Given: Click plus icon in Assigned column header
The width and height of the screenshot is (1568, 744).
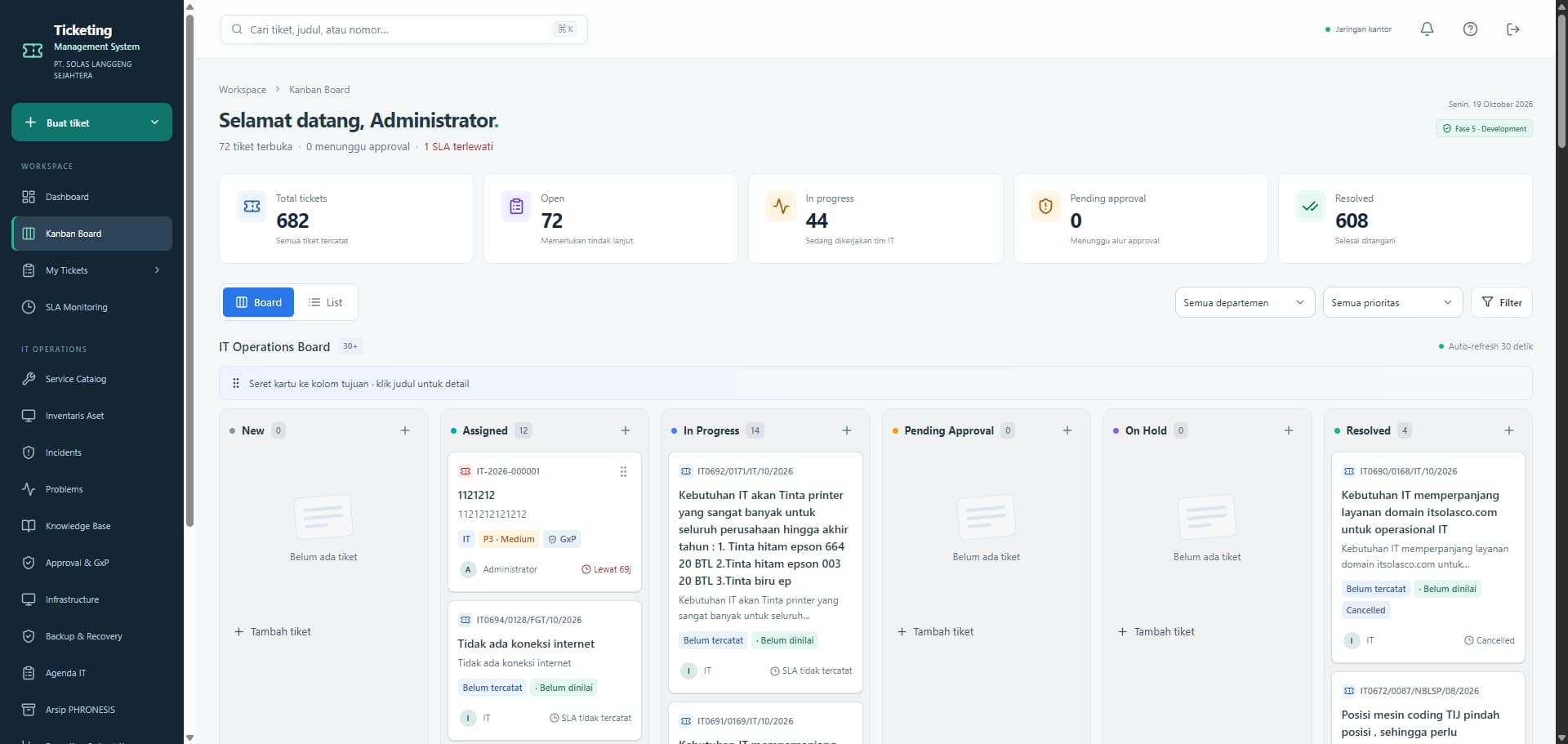Looking at the screenshot, I should point(626,430).
